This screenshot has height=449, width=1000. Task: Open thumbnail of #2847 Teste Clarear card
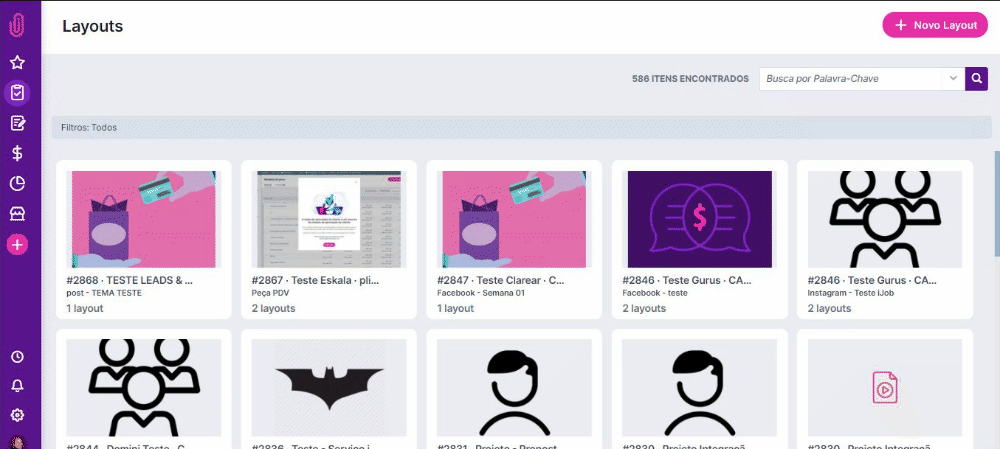[514, 219]
